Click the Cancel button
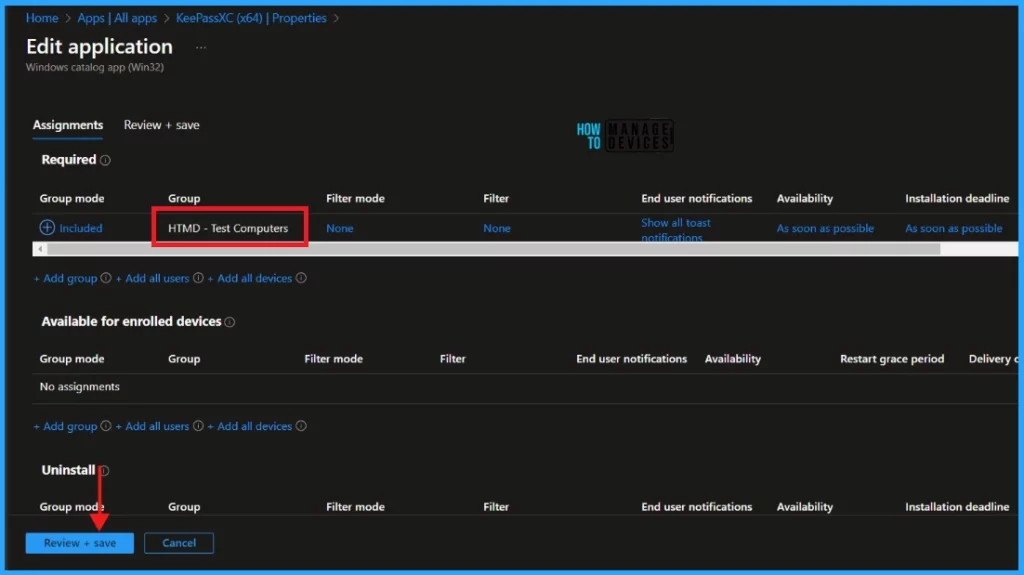 click(x=178, y=543)
